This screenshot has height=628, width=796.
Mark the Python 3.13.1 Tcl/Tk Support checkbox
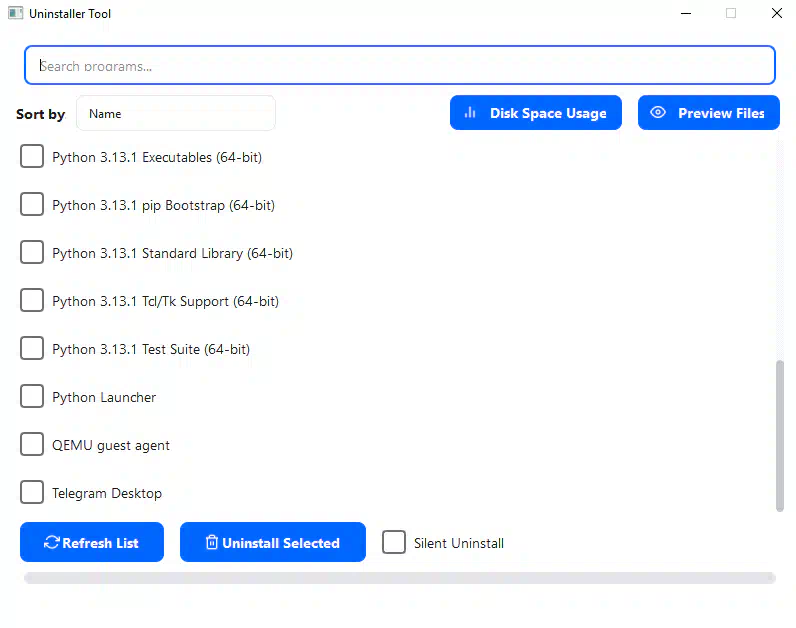click(32, 301)
